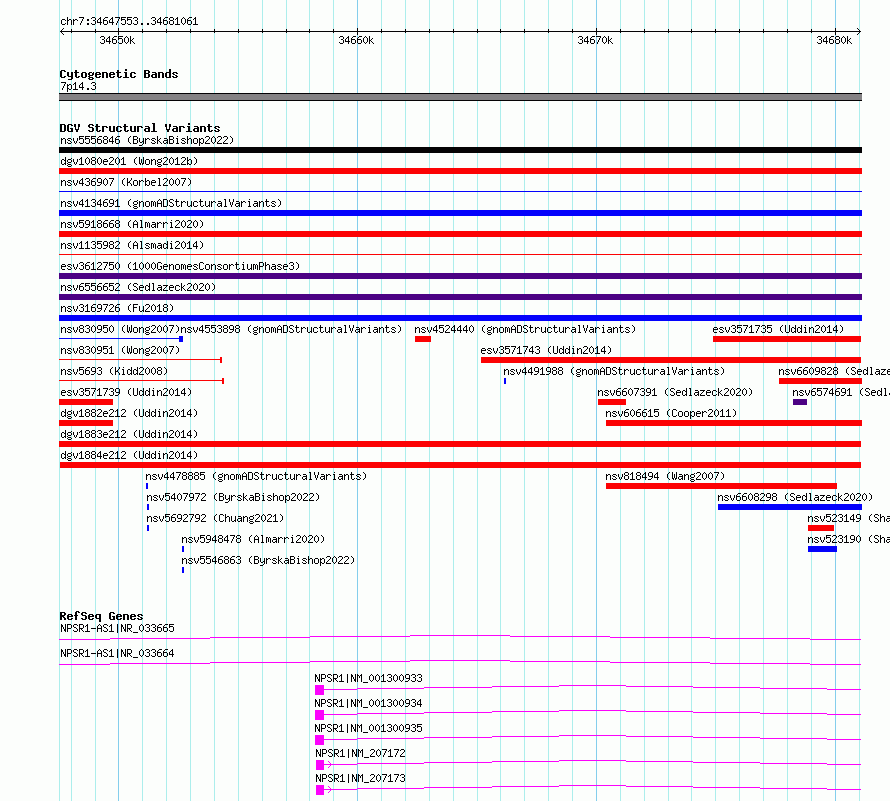Open dgv1080e201 Wong2012b variant label
890x801 pixels.
click(129, 161)
